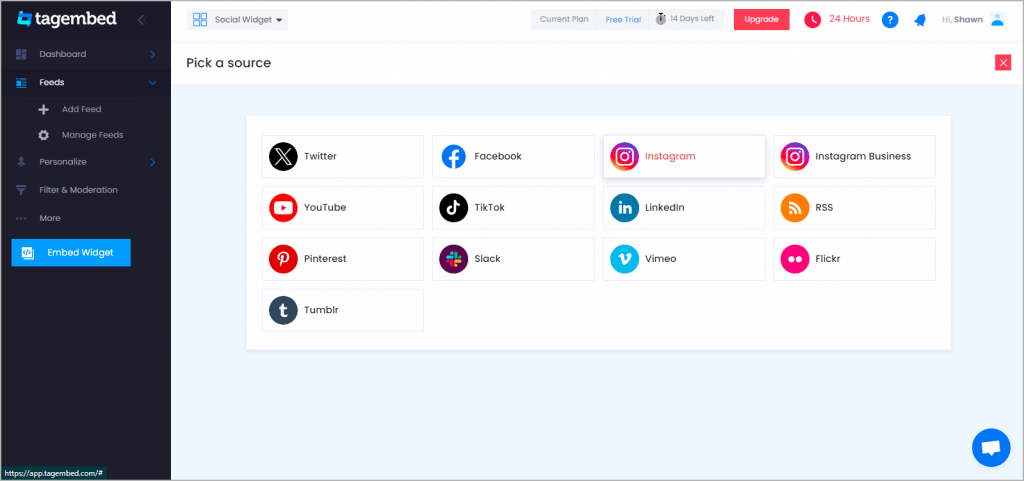The image size is (1024, 481).
Task: Click the Facebook logo icon
Action: coord(453,157)
